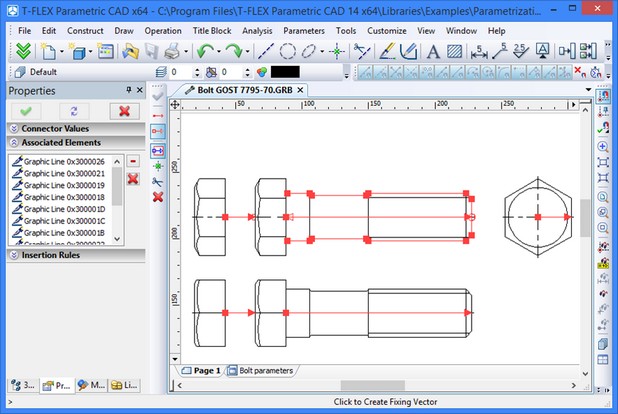The height and width of the screenshot is (414, 618).
Task: Open the Construct menu
Action: click(x=85, y=31)
